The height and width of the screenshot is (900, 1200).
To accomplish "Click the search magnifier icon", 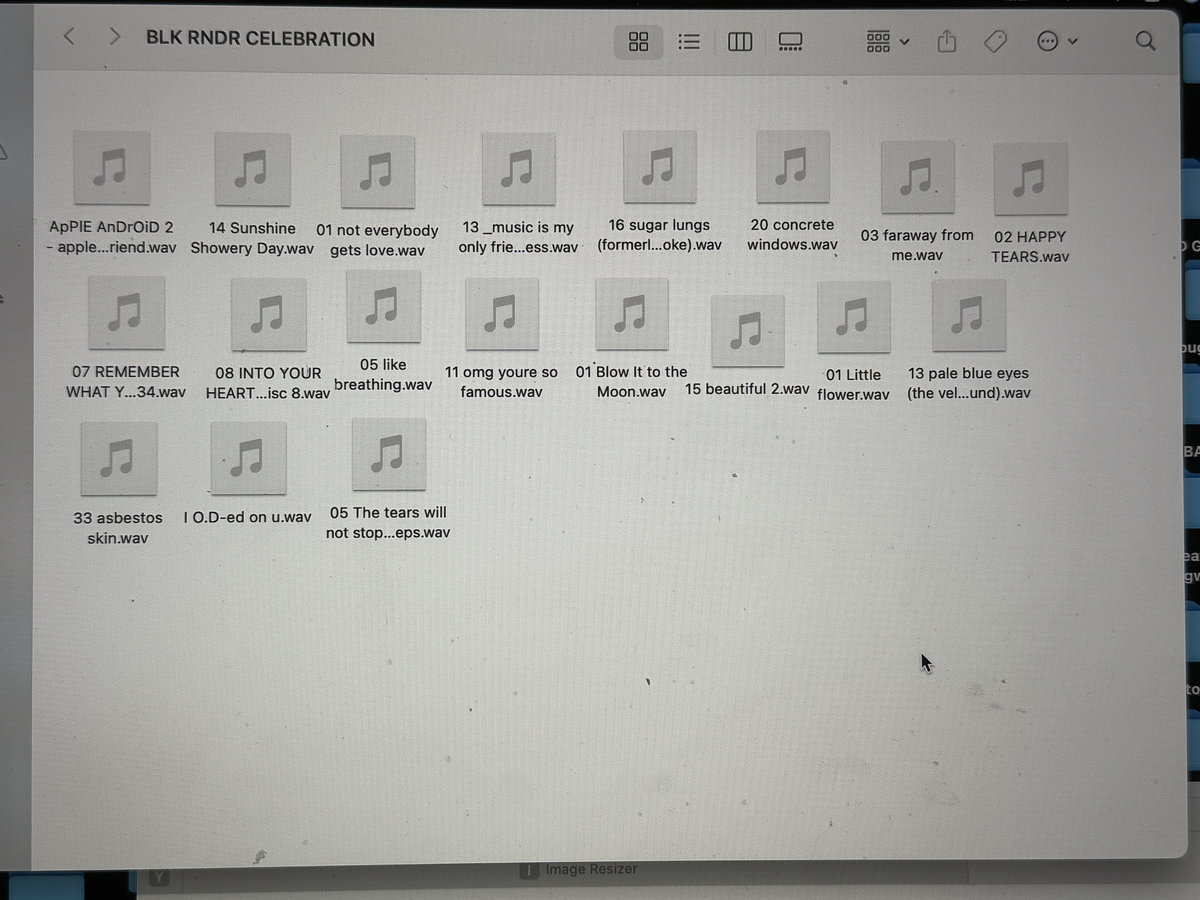I will click(x=1146, y=41).
